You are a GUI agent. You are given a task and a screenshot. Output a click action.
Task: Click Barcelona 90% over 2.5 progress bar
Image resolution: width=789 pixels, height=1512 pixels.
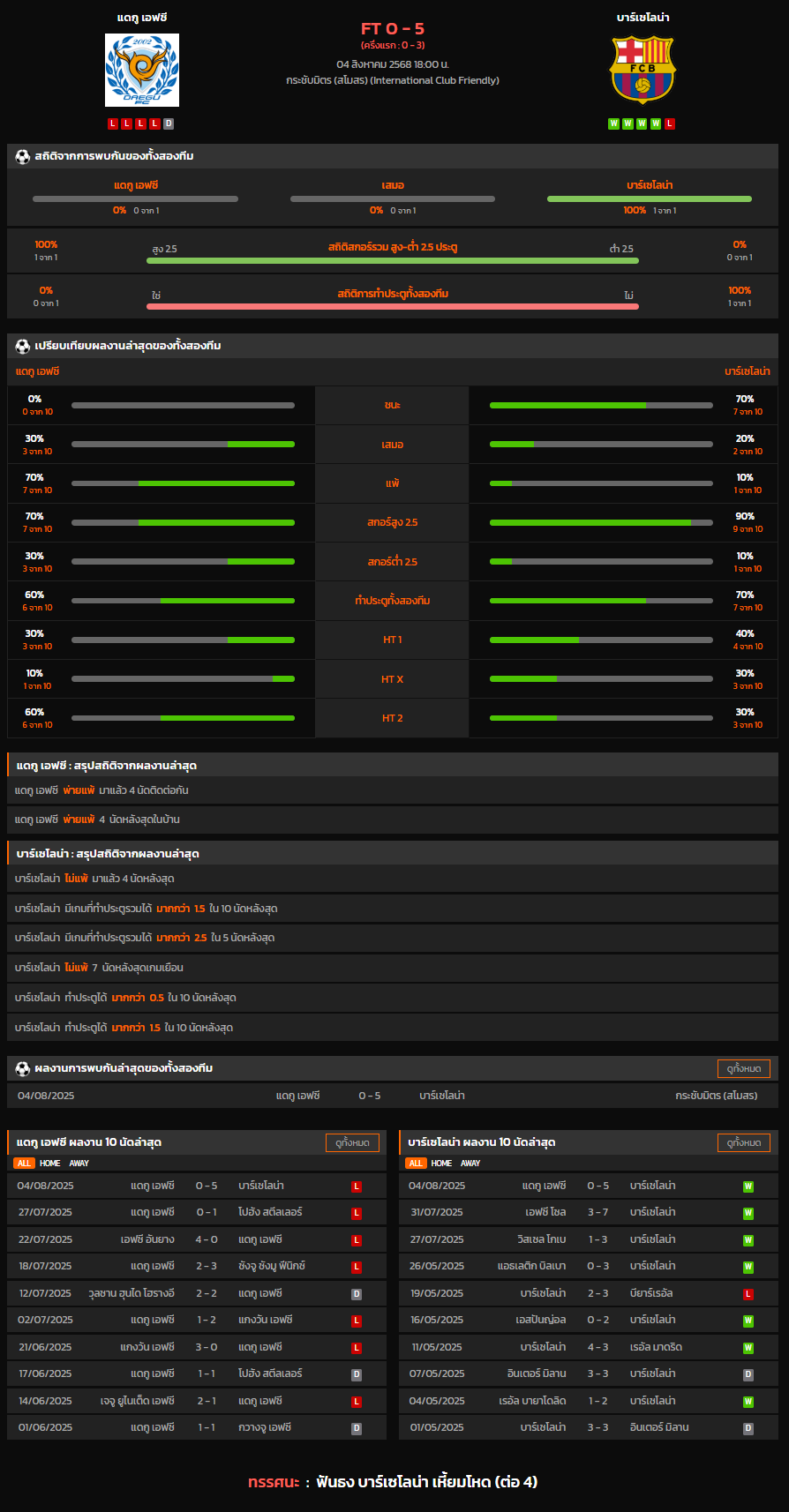pyautogui.click(x=601, y=523)
